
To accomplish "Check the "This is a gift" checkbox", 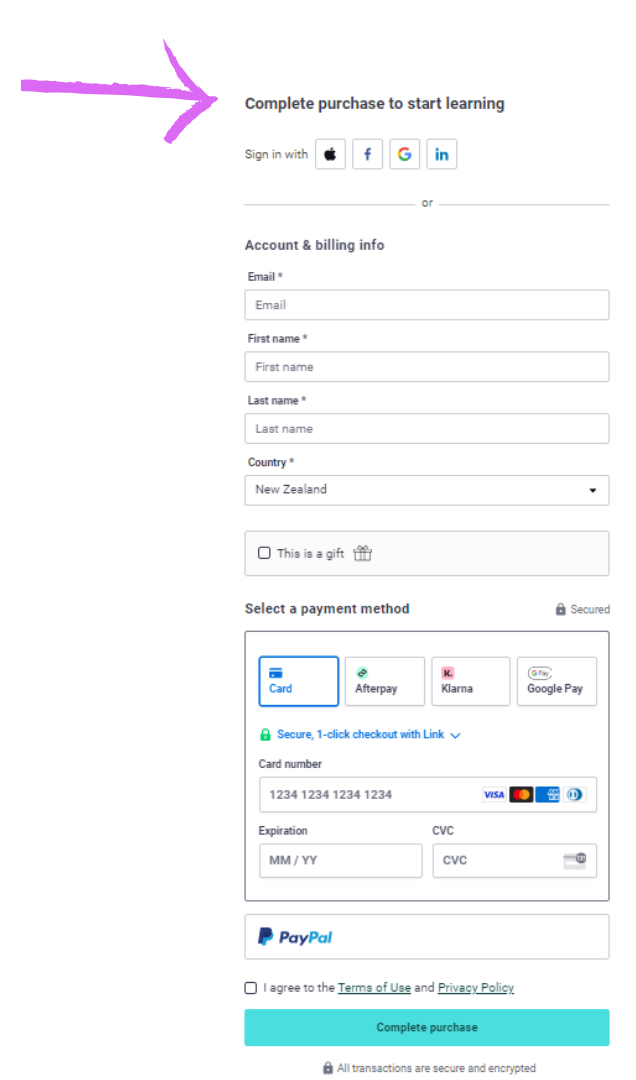I will [x=264, y=553].
